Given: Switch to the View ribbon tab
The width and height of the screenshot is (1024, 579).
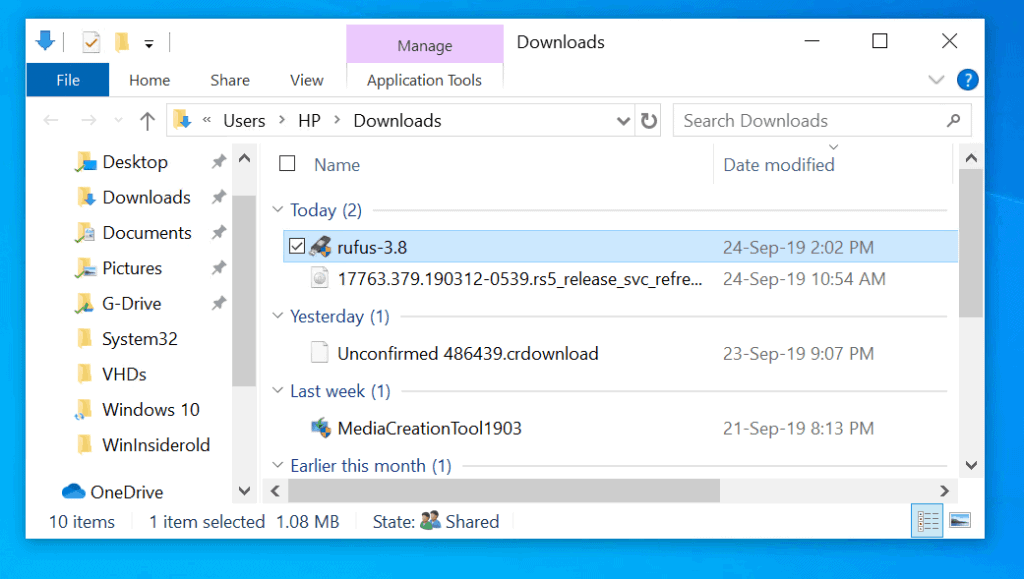Looking at the screenshot, I should tap(306, 80).
